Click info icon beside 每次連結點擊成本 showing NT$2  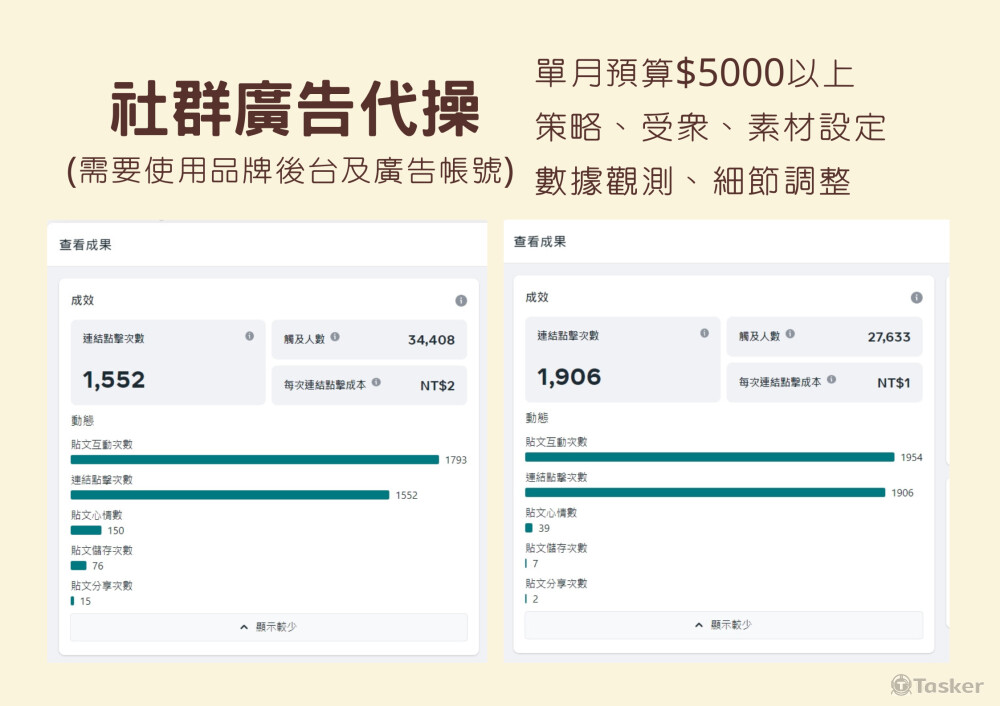pos(376,382)
